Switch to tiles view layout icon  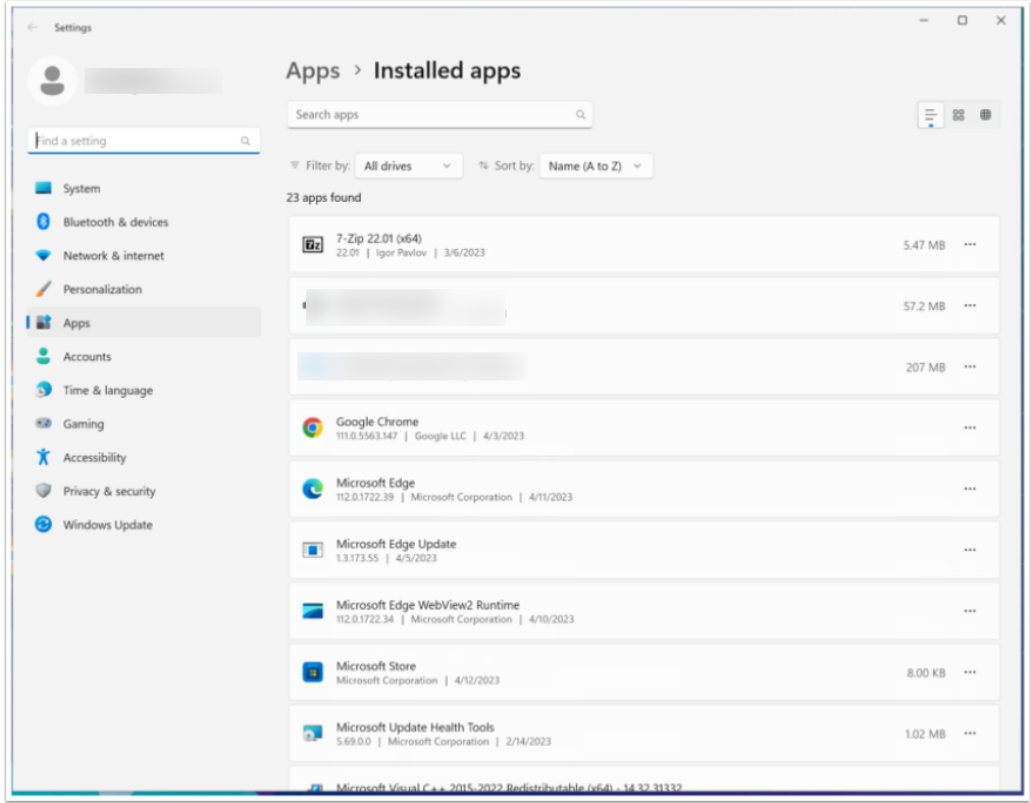(985, 115)
